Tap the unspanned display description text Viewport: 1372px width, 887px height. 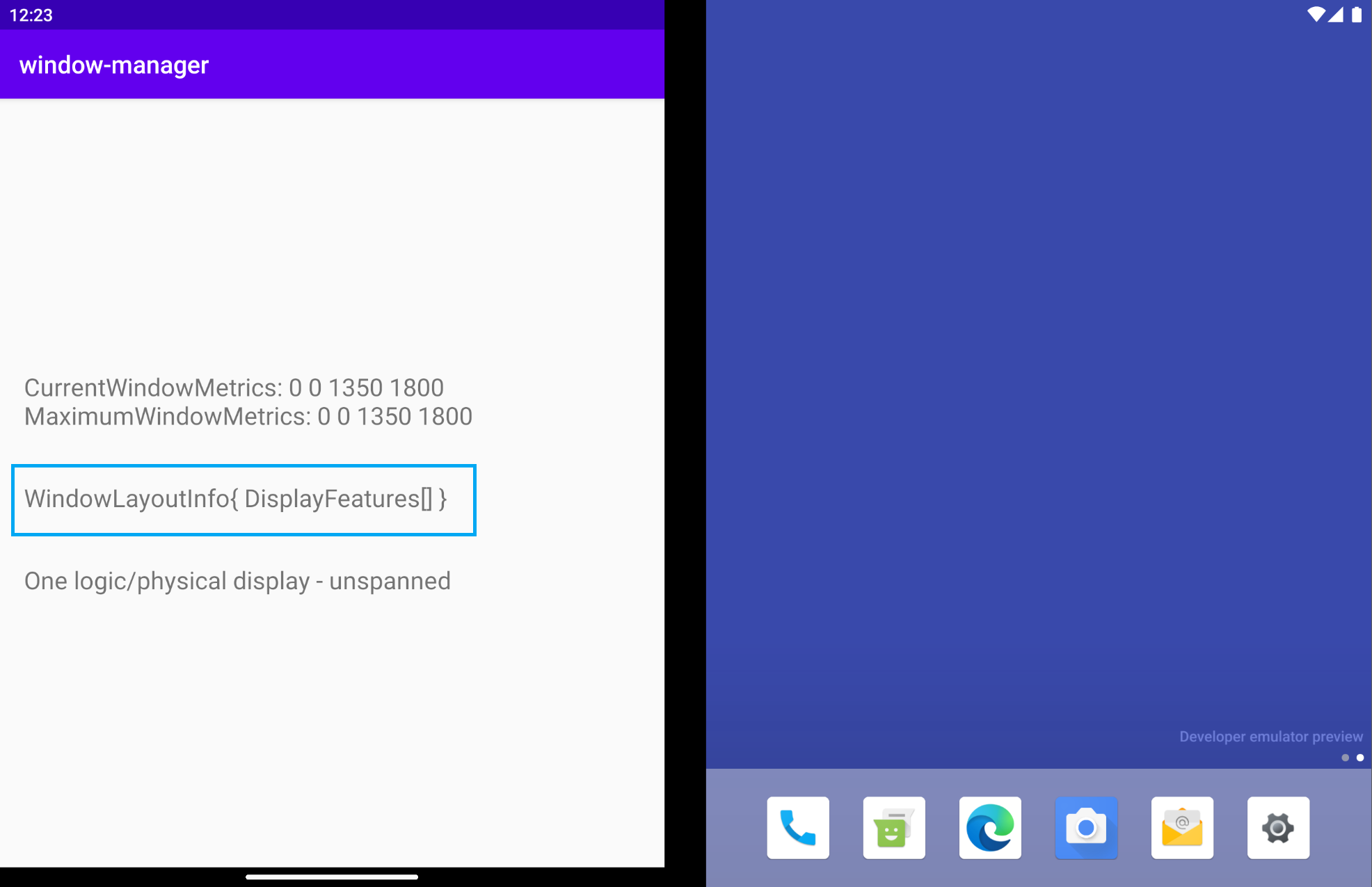pyautogui.click(x=237, y=581)
